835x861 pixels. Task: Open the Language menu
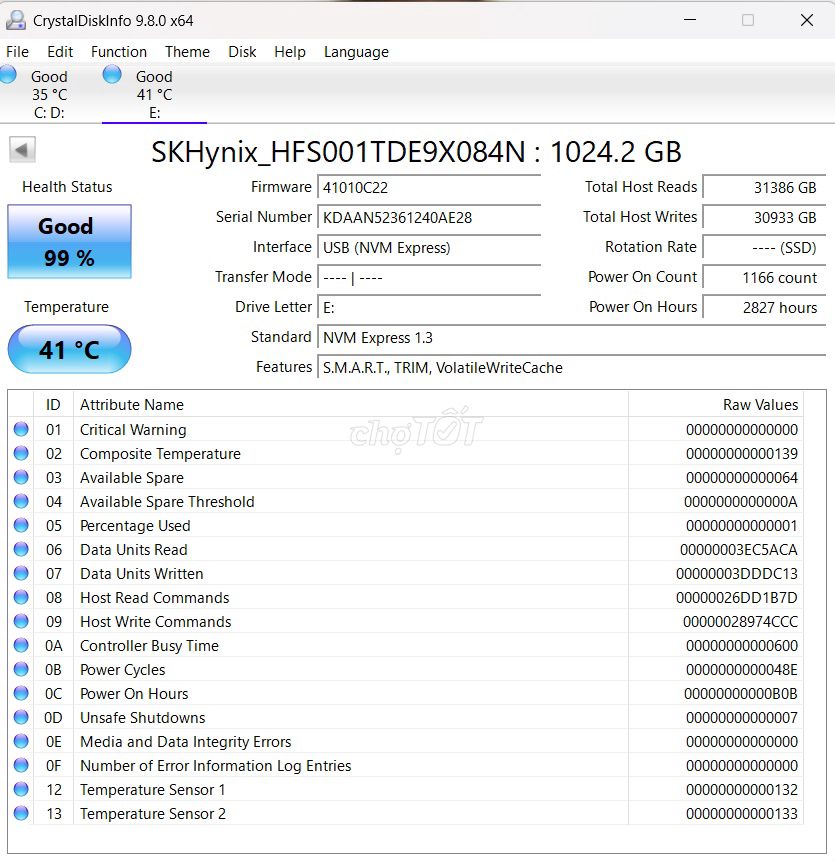[x=356, y=51]
